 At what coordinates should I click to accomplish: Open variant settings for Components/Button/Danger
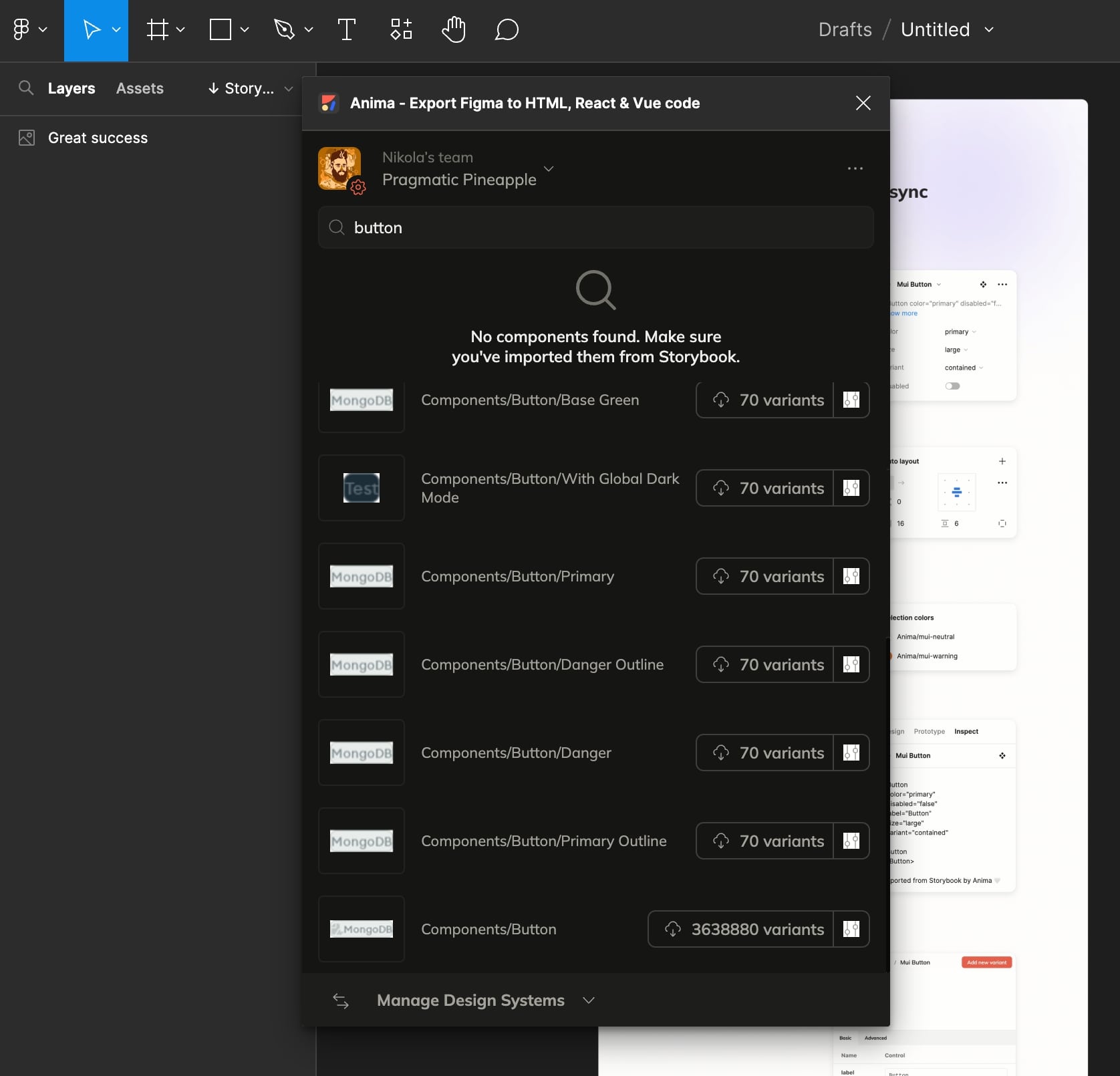[851, 753]
